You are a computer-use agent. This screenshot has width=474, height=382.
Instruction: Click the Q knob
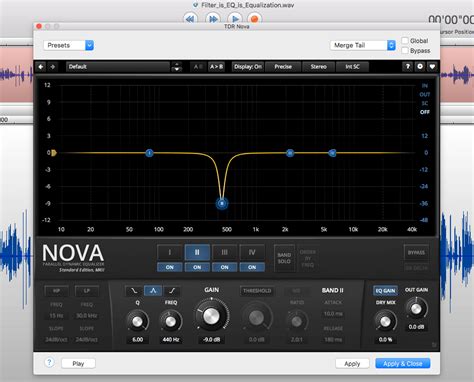coord(137,321)
